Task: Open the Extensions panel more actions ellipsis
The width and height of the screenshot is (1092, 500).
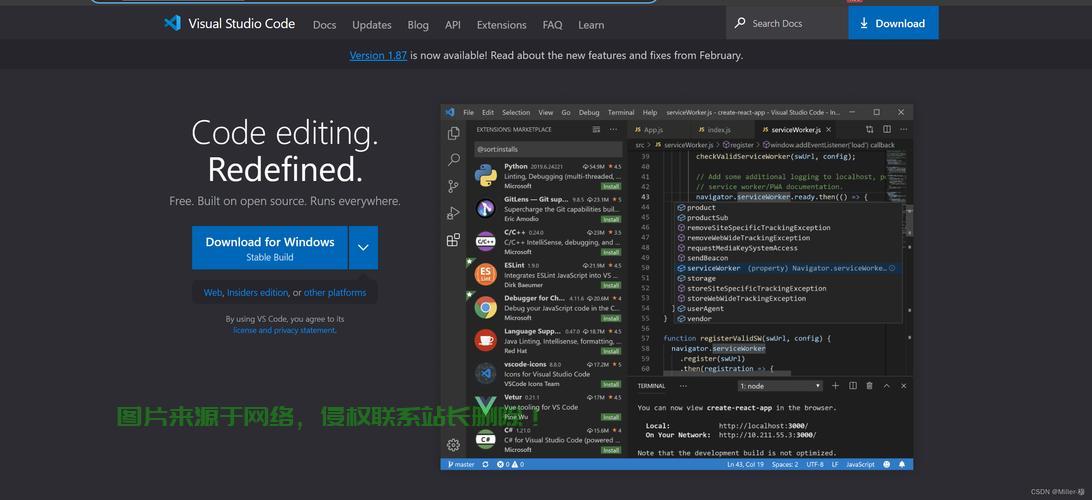Action: click(613, 130)
